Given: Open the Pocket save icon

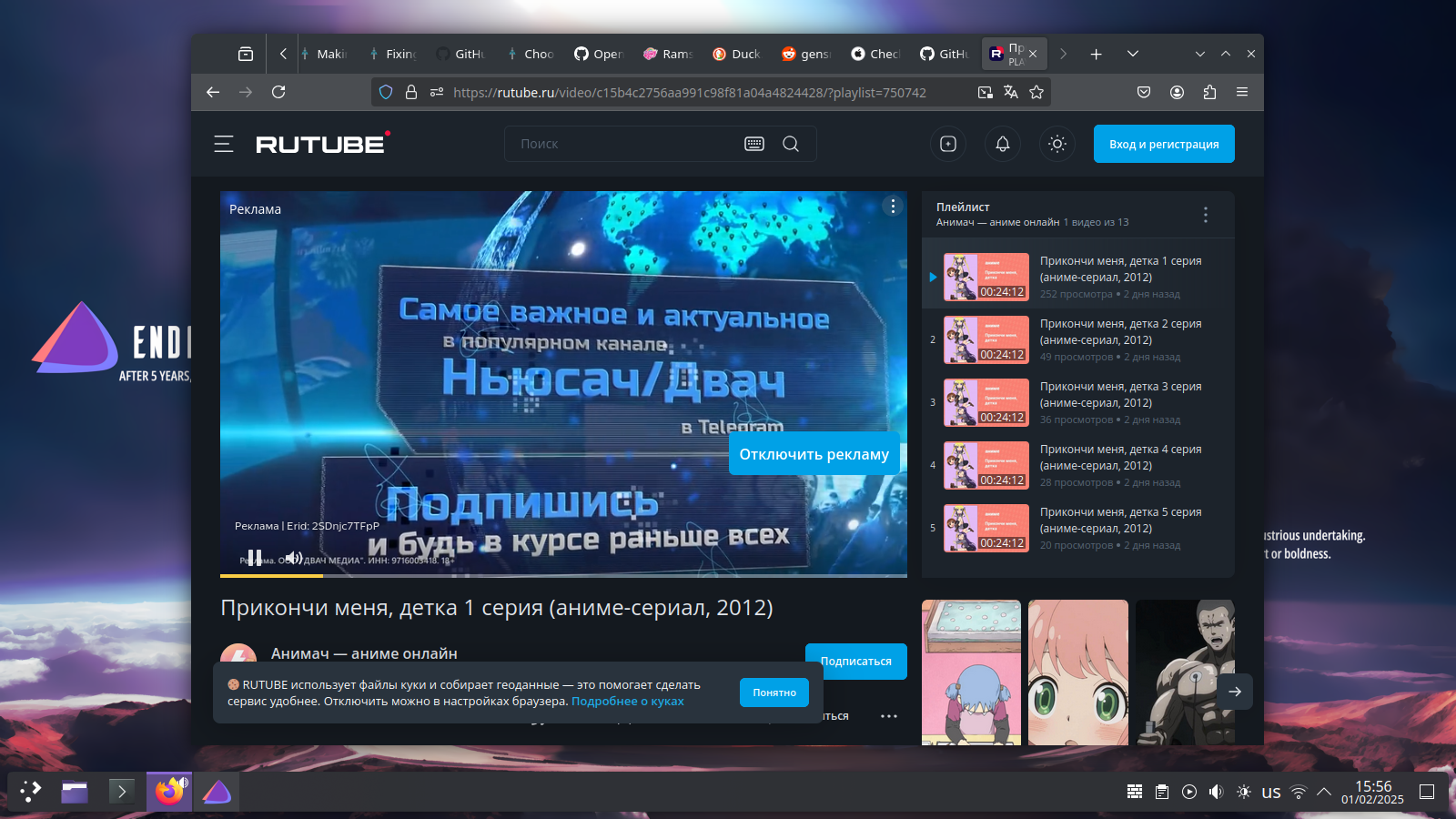Looking at the screenshot, I should (1144, 92).
